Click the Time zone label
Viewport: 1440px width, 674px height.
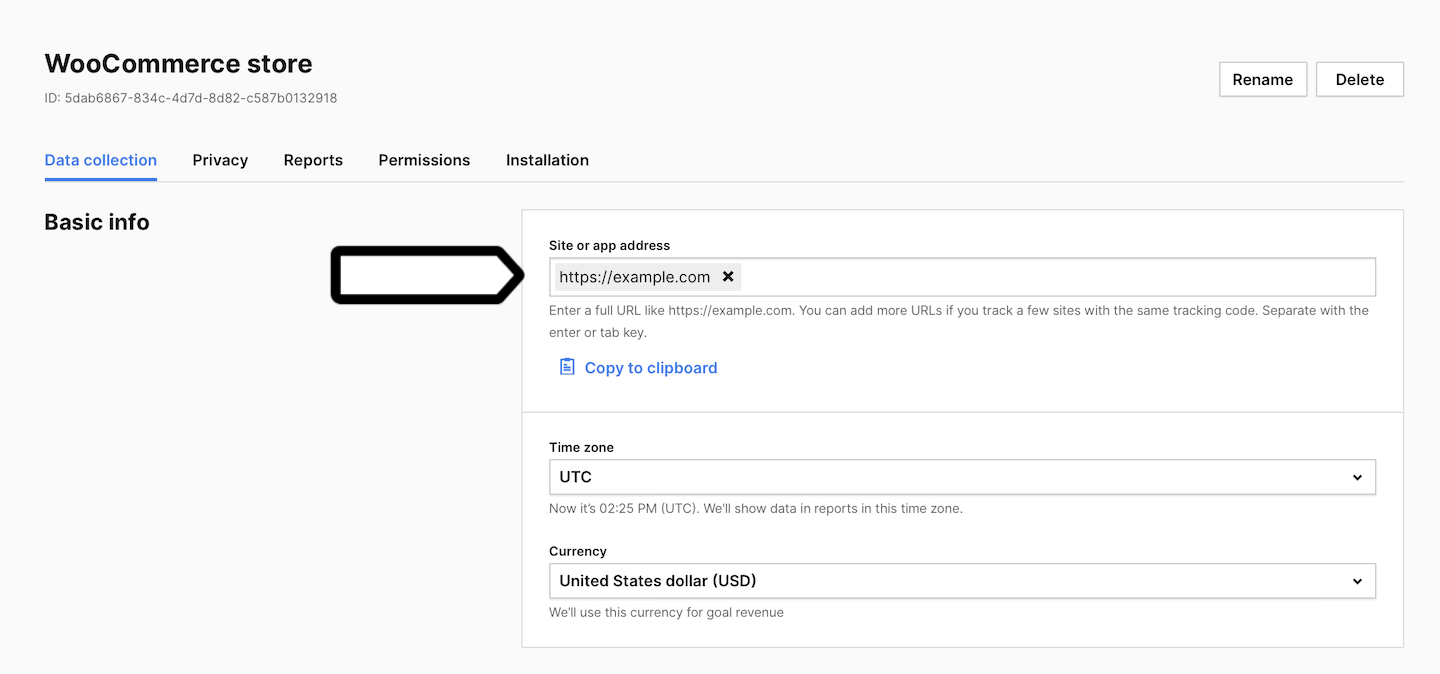pos(581,447)
